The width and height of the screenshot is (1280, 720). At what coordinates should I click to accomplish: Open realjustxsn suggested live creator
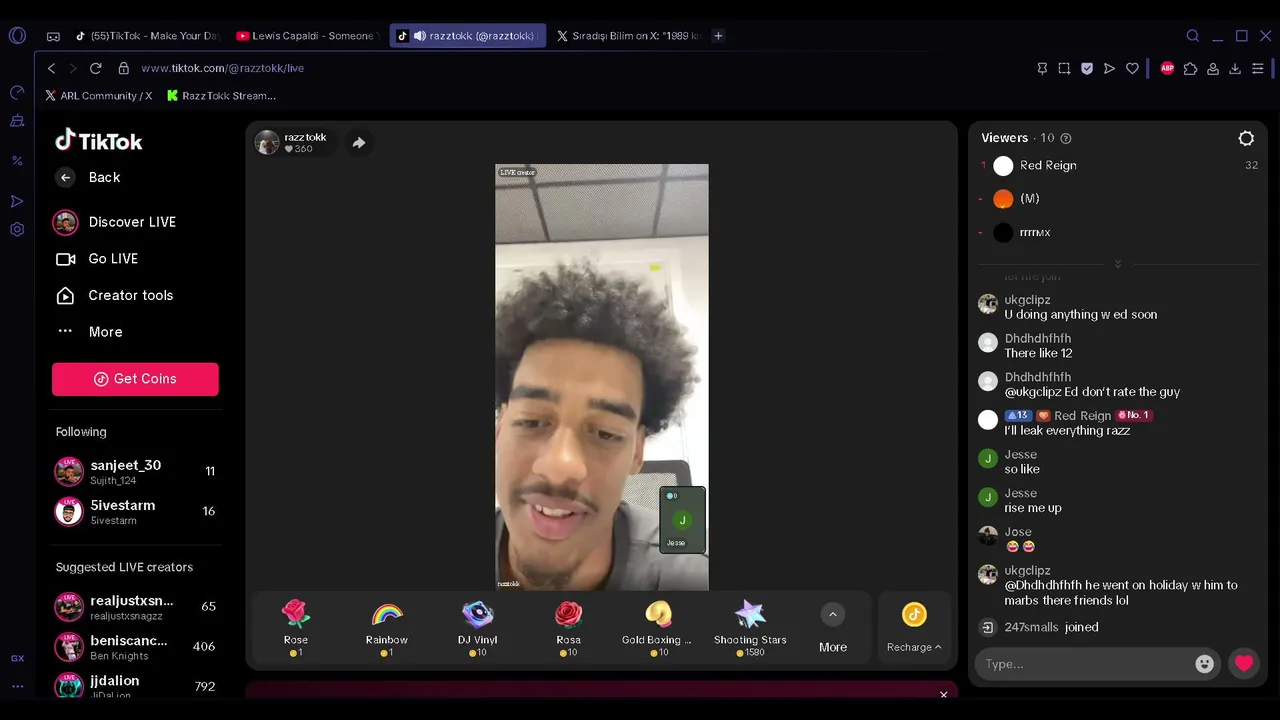point(135,606)
